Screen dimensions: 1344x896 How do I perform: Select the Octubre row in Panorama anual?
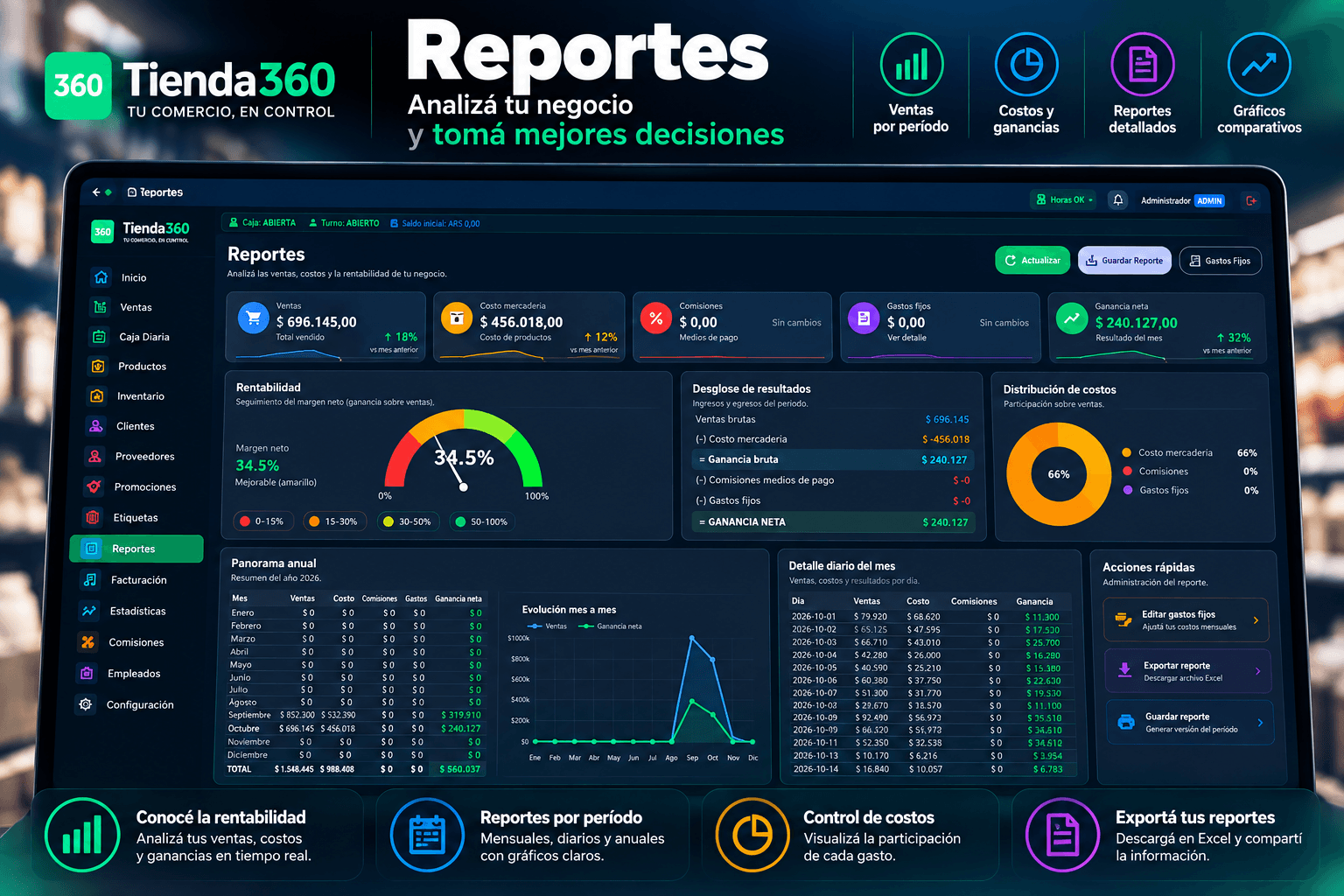pos(355,728)
